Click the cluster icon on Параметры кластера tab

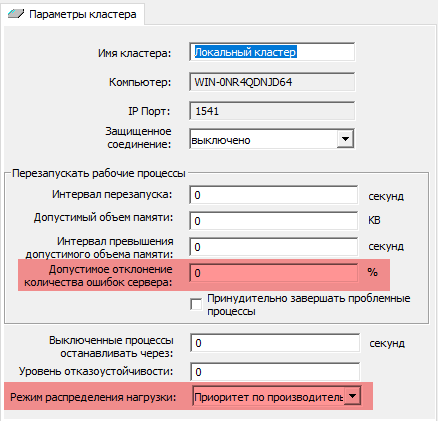[16, 14]
